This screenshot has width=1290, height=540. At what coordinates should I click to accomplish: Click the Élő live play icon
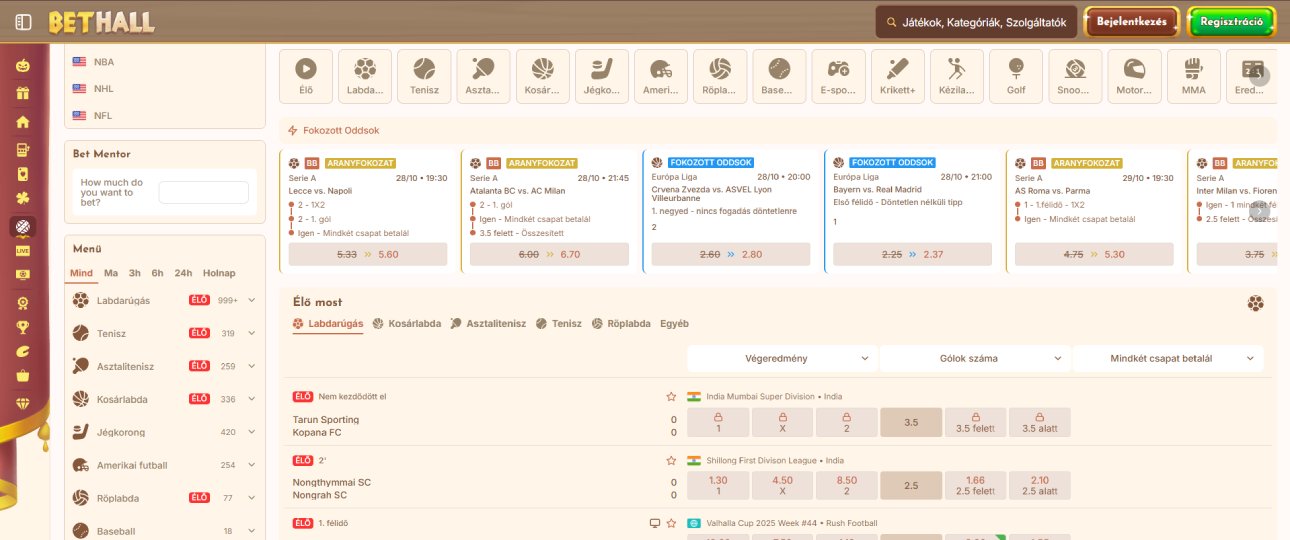tap(306, 76)
